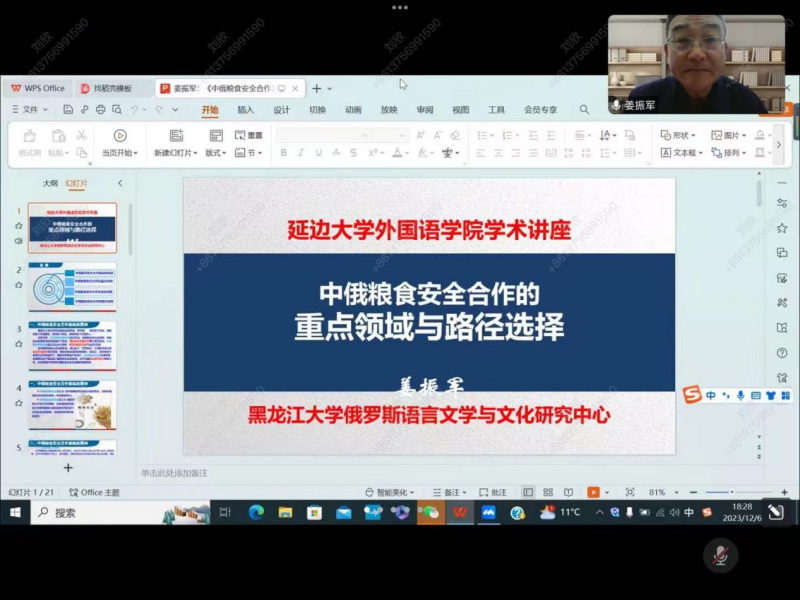Switch to Normal view in status bar

pos(528,492)
